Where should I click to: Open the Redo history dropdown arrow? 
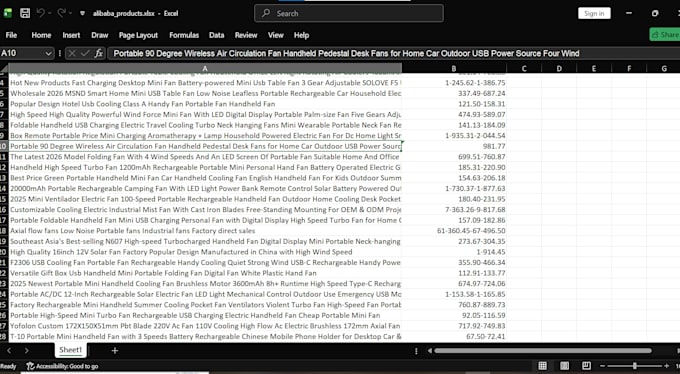[70, 13]
